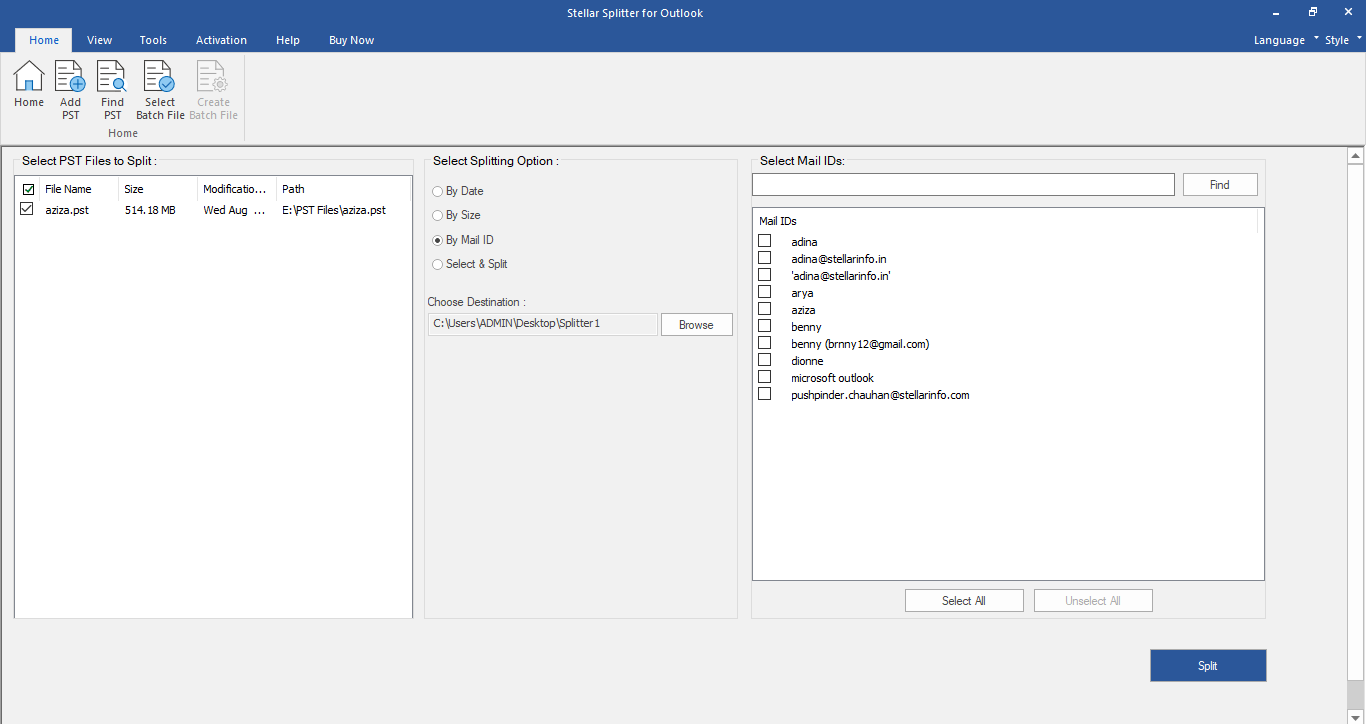This screenshot has width=1366, height=724.
Task: Click the 514.18 MB size cell
Action: (x=150, y=210)
